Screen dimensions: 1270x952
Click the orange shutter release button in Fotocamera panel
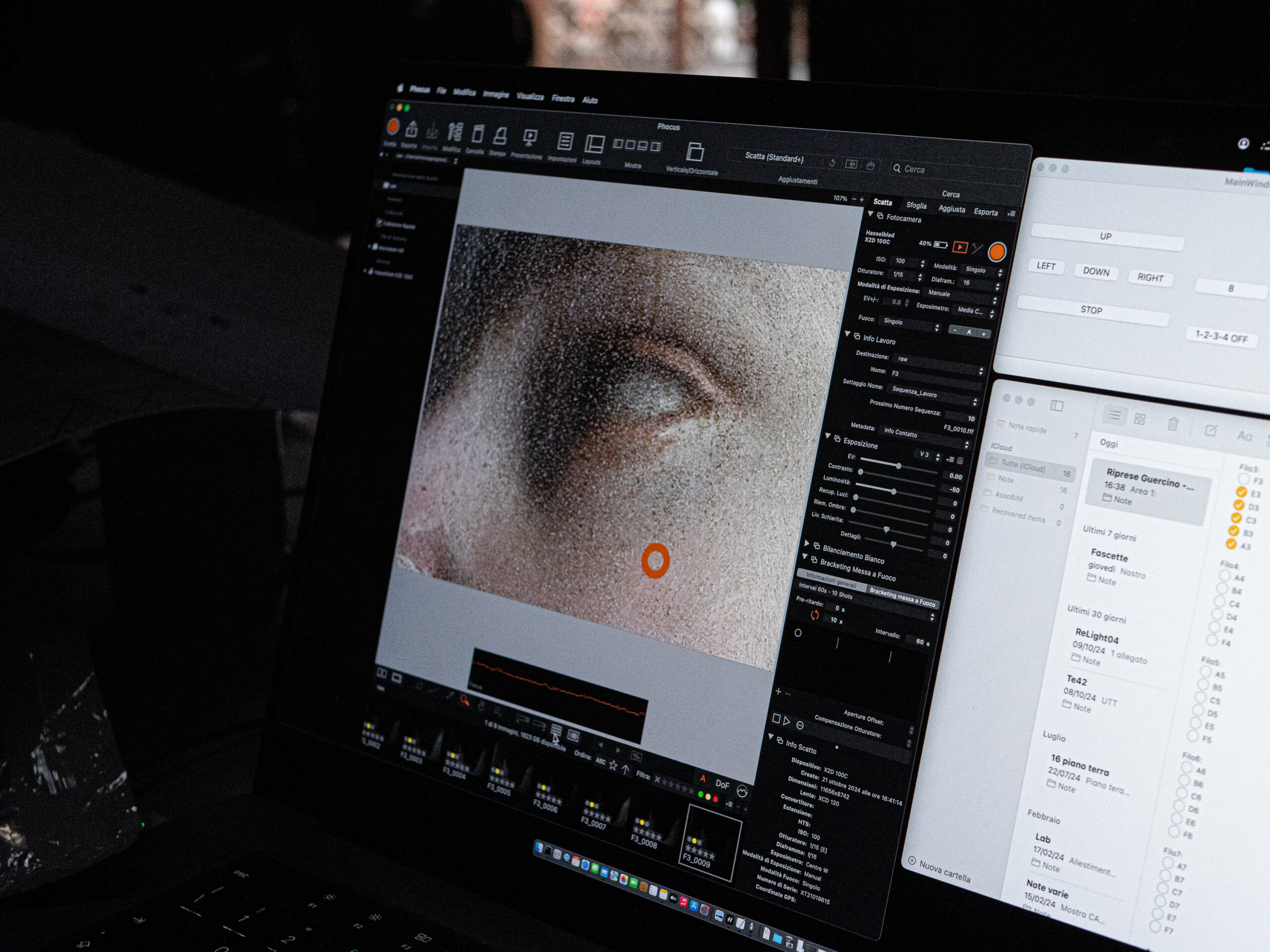click(x=997, y=251)
